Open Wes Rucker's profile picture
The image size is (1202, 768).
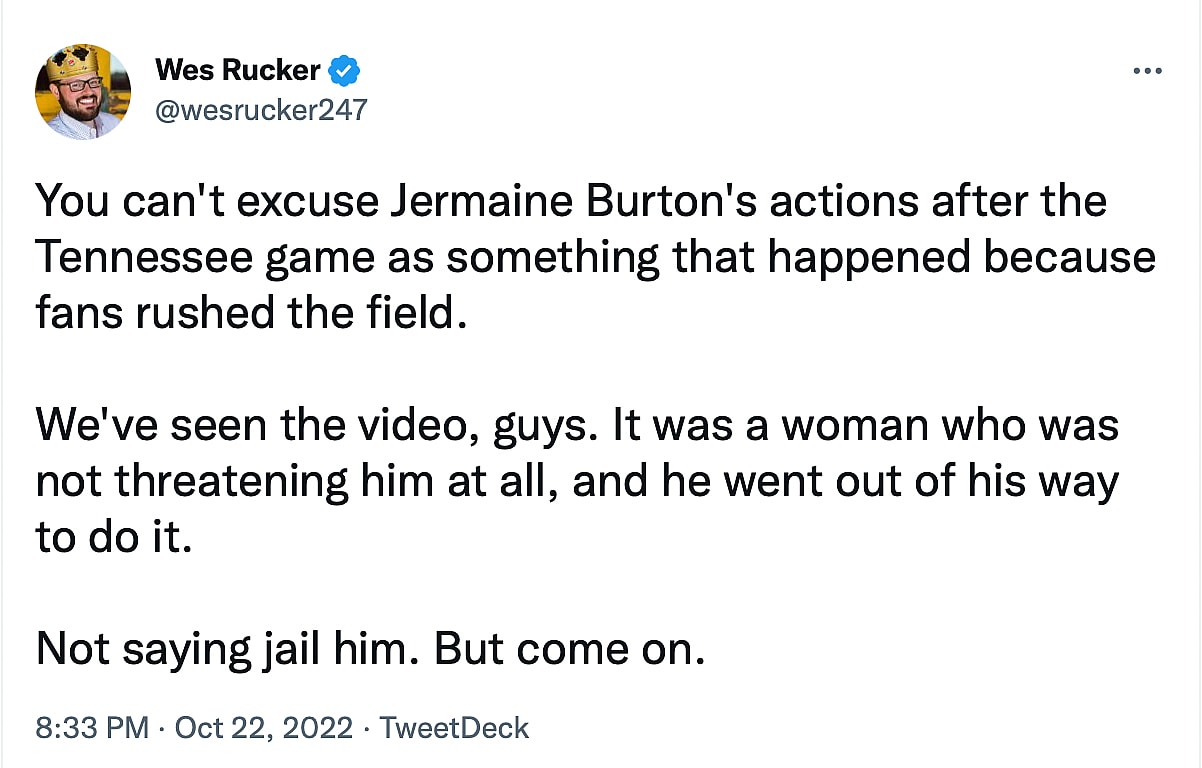83,92
